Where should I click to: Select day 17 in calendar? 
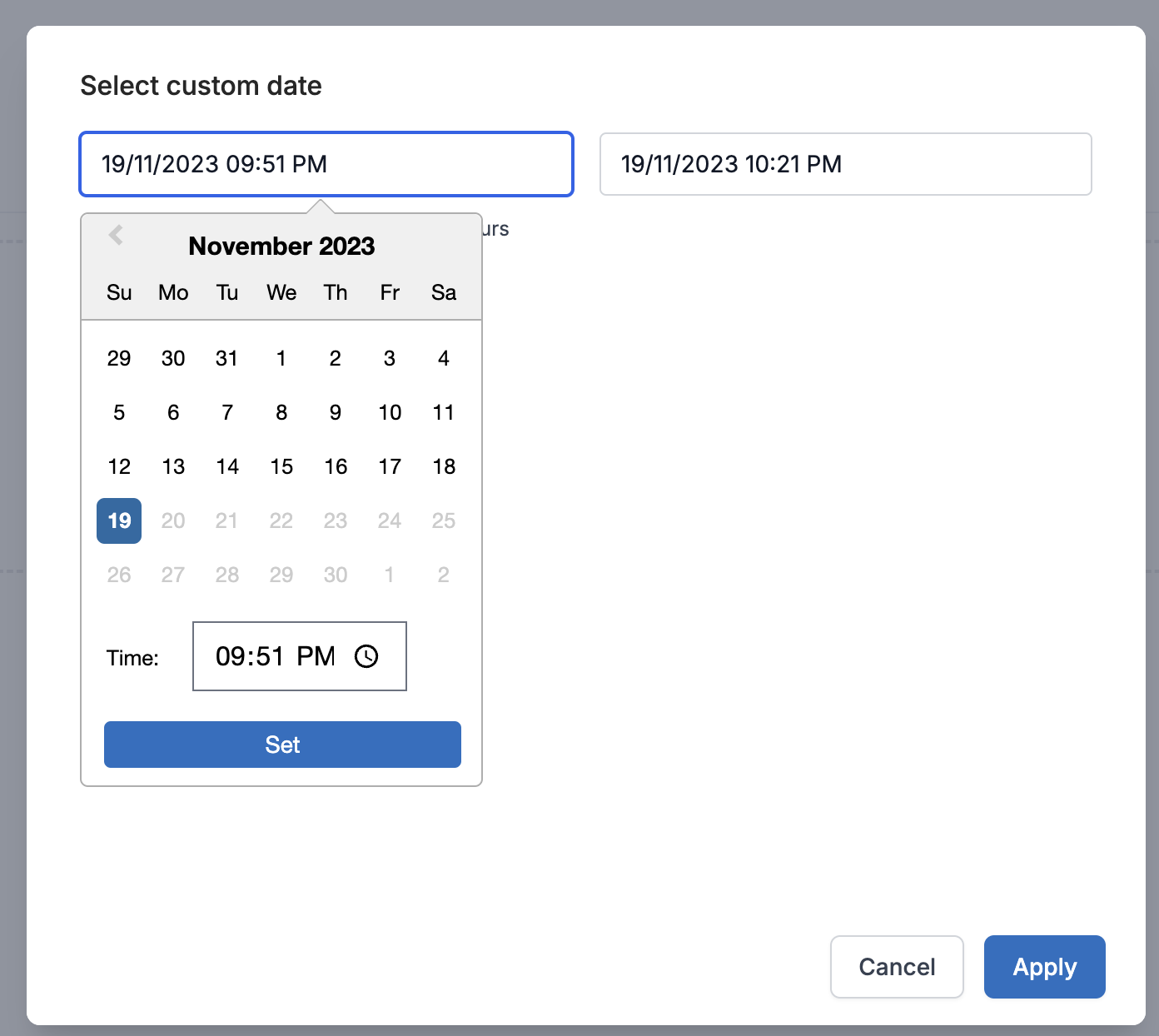[390, 466]
